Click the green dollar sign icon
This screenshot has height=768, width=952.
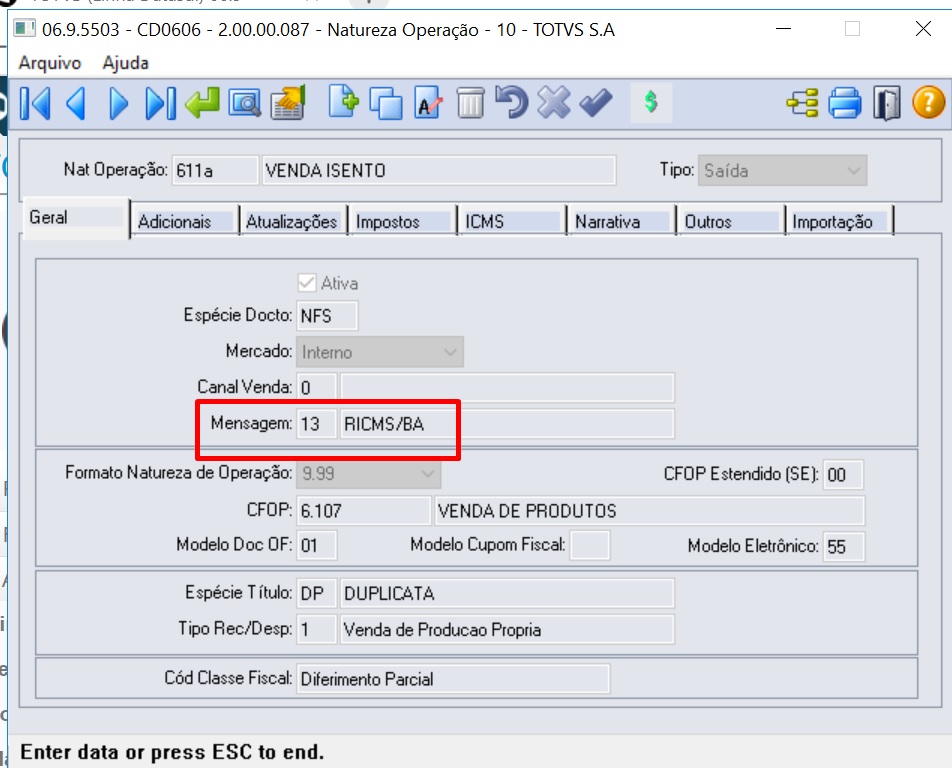[x=651, y=102]
